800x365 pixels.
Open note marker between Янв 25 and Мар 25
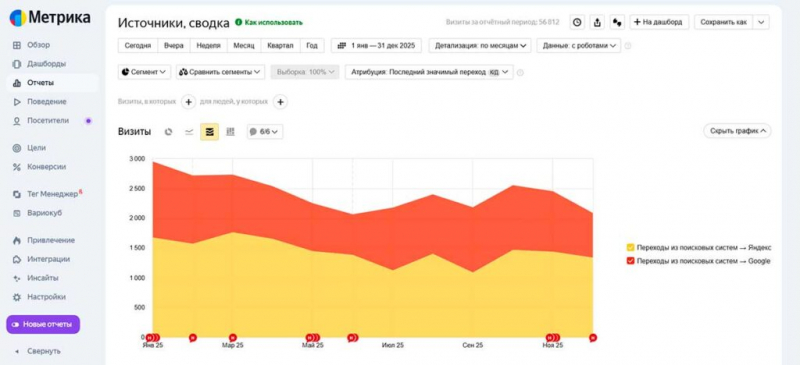(193, 337)
